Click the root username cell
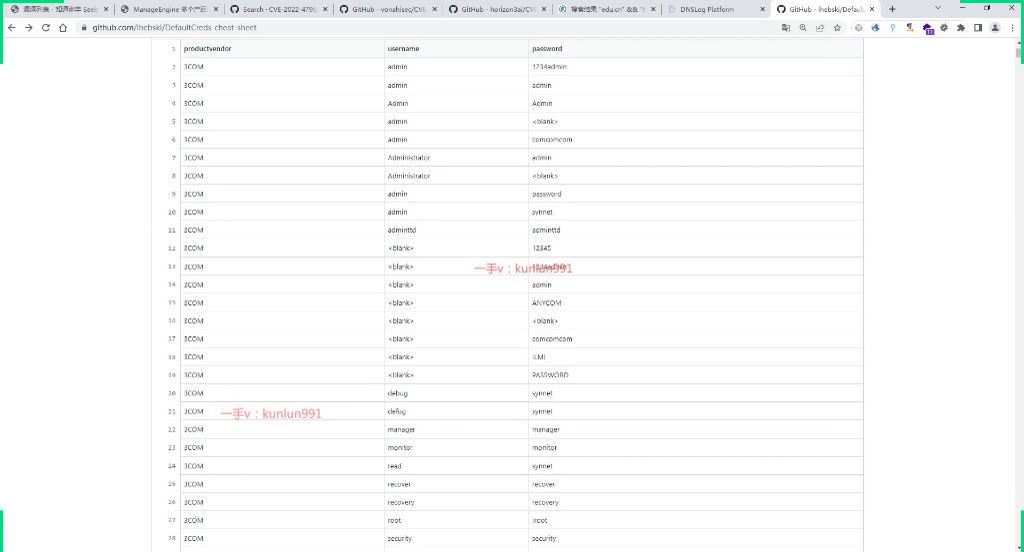 coord(456,521)
